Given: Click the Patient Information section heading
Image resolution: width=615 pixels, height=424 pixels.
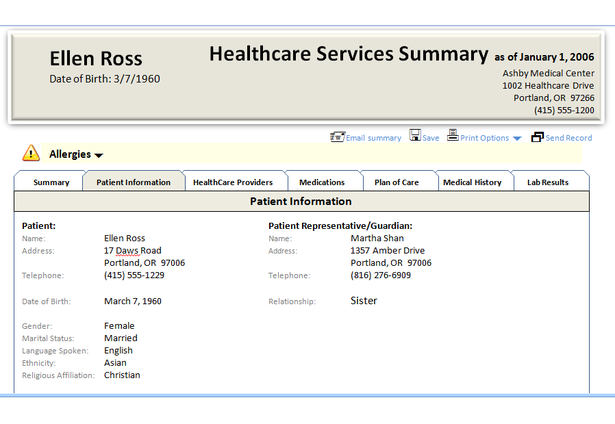Looking at the screenshot, I should tap(301, 201).
